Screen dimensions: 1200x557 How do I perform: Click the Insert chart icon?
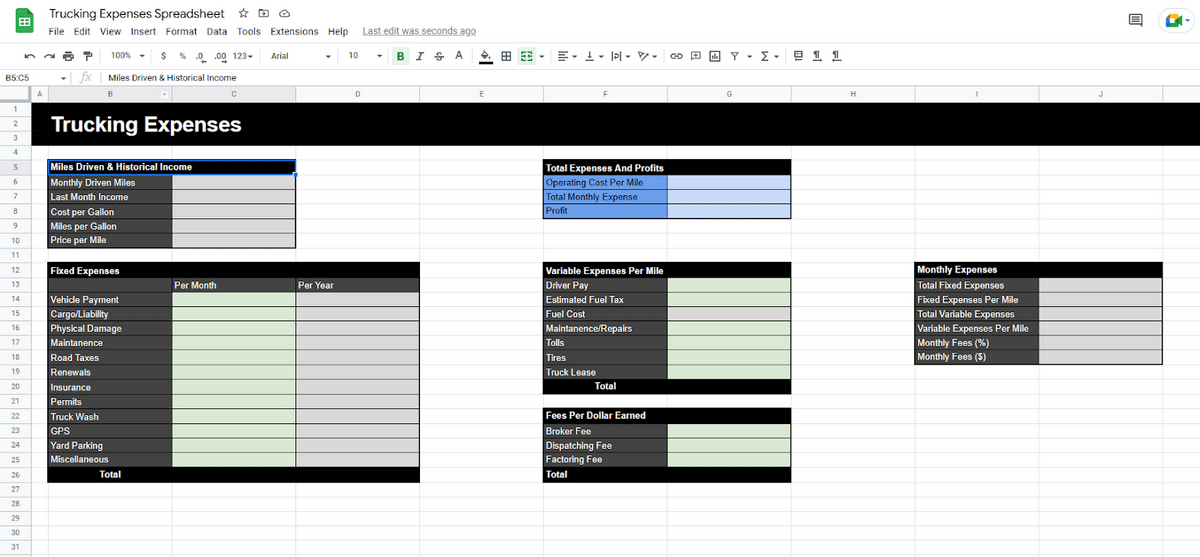[714, 56]
